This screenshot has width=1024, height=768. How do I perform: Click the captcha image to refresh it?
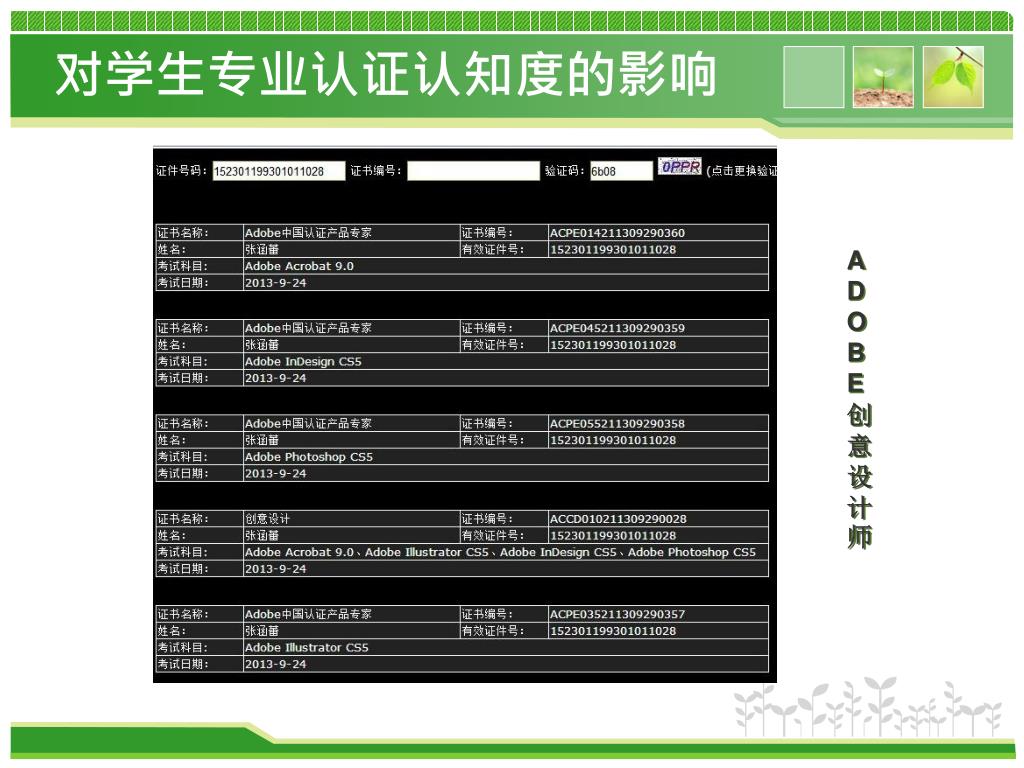coord(679,167)
